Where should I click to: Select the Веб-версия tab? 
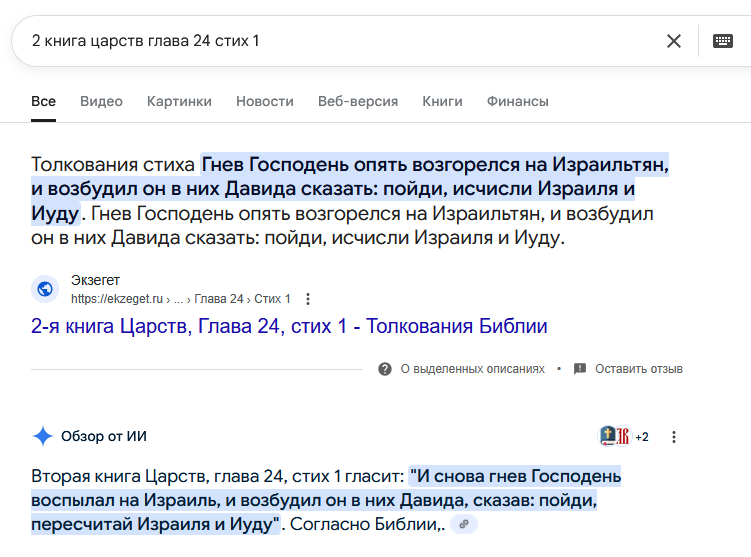coord(358,102)
